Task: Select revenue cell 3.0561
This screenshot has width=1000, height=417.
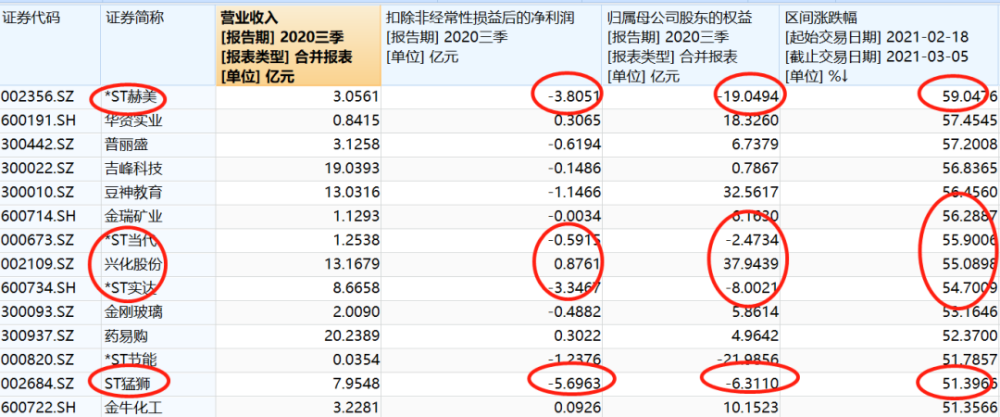Action: [x=356, y=98]
